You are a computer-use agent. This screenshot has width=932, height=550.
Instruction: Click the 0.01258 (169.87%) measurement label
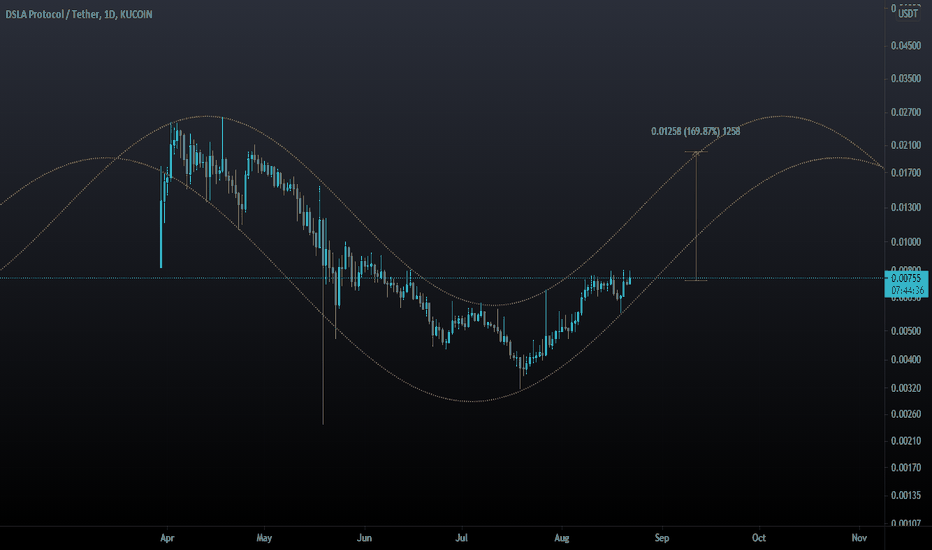click(695, 131)
